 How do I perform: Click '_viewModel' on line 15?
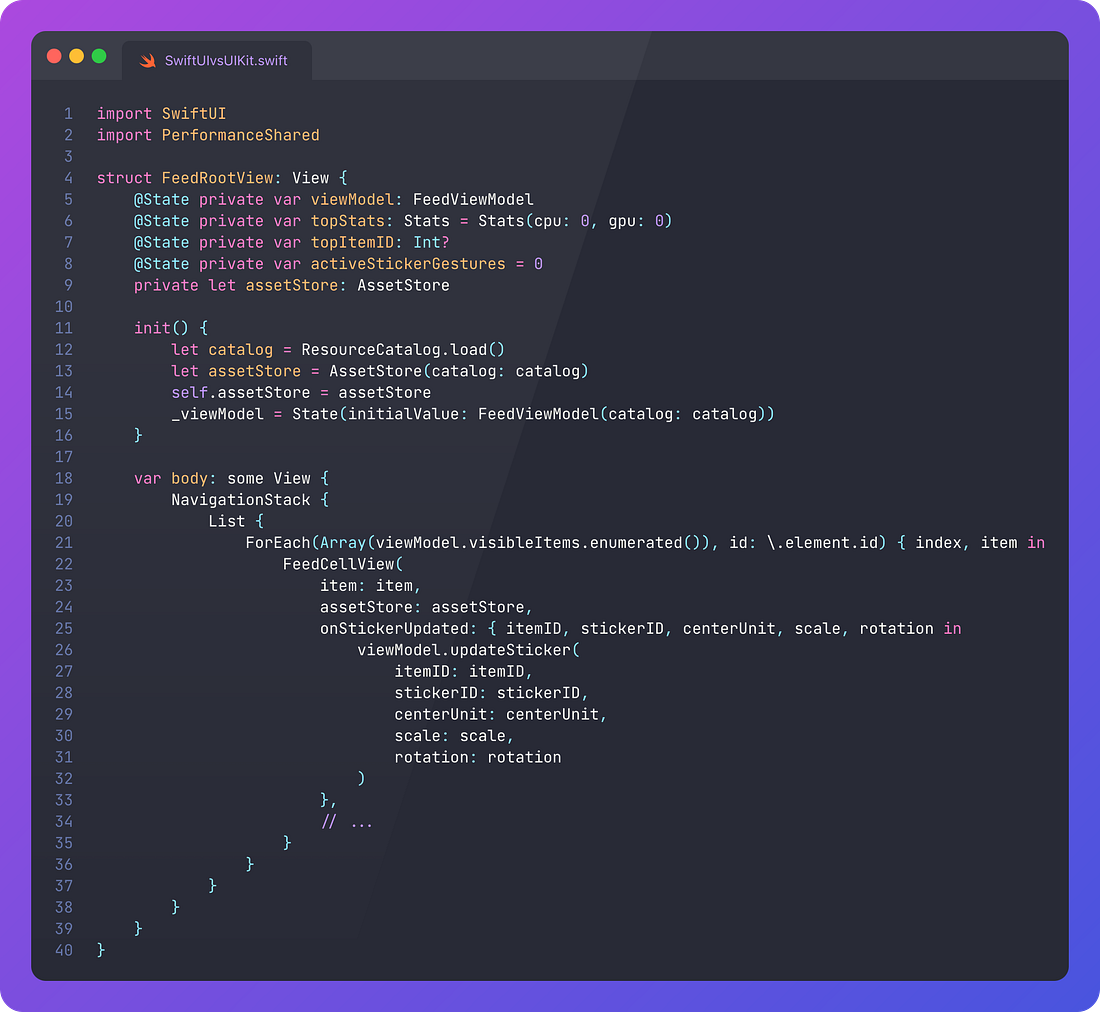[217, 414]
